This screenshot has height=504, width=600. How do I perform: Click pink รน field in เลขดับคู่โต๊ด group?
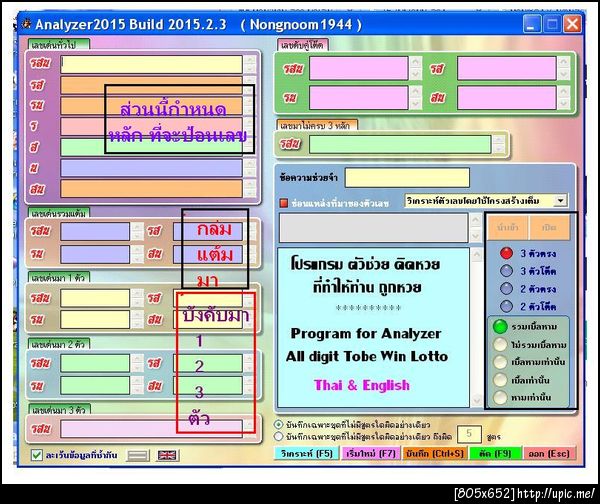tap(359, 98)
